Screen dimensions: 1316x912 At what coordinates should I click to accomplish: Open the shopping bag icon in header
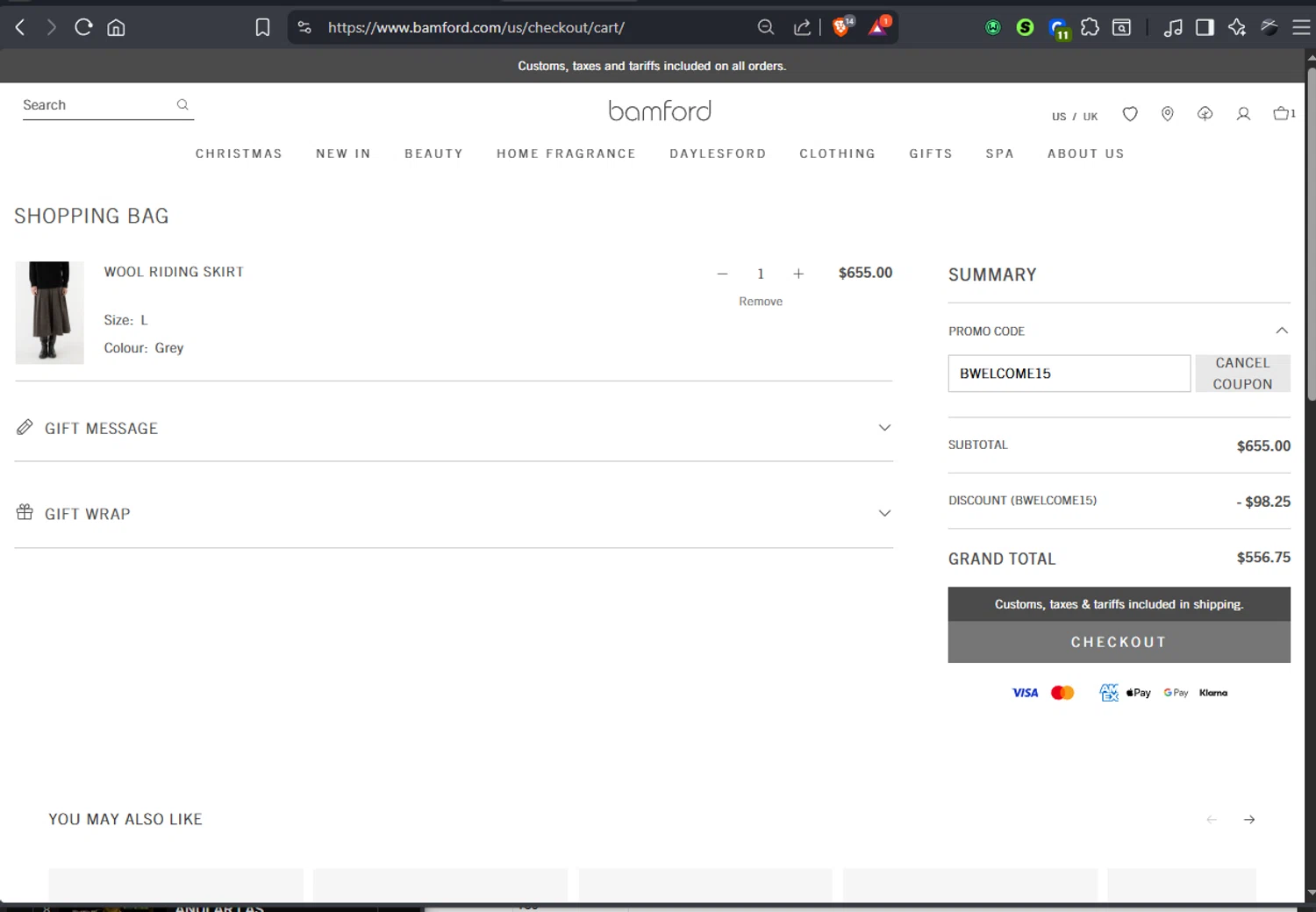tap(1284, 113)
